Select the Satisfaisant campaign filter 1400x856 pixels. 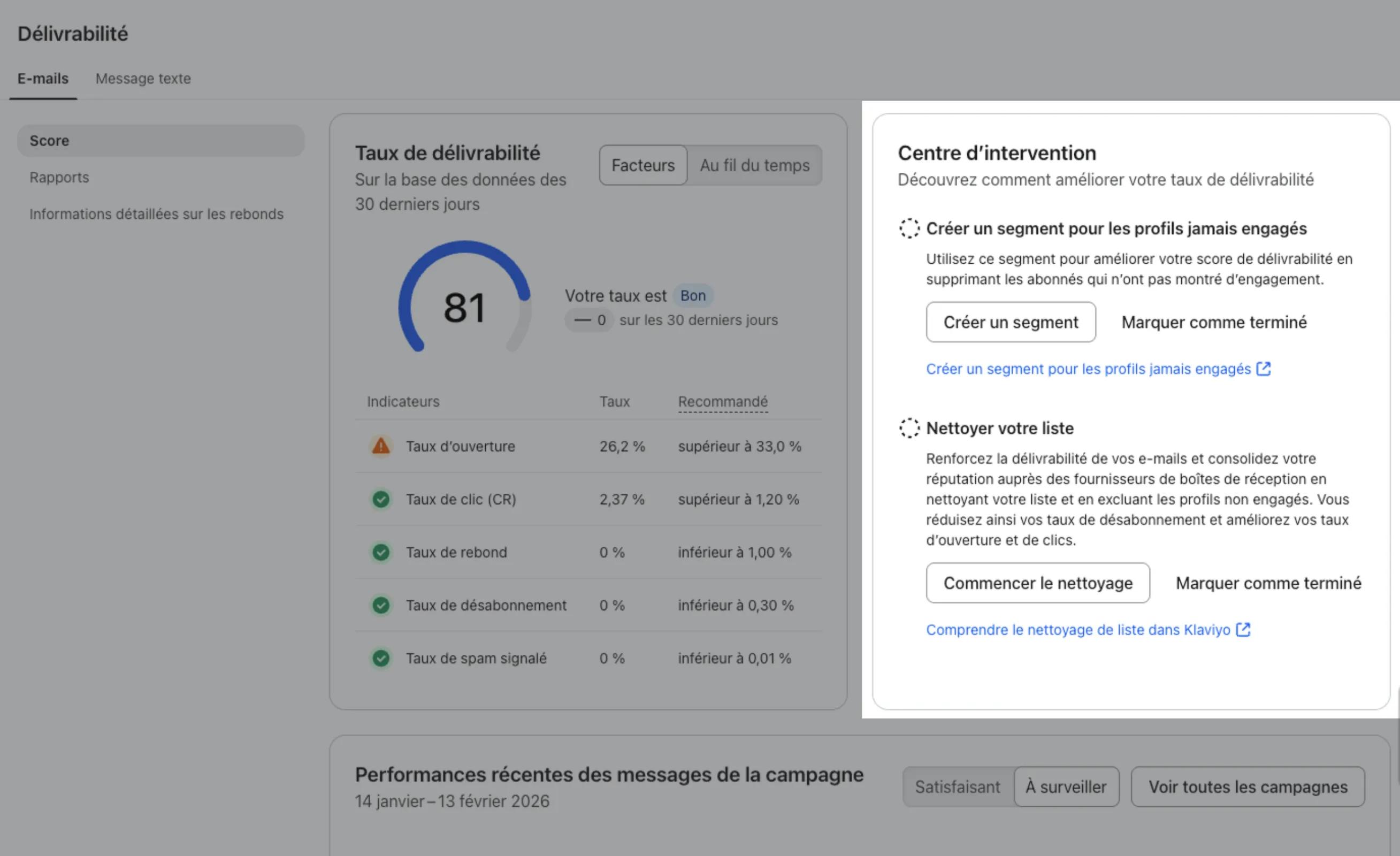coord(957,786)
